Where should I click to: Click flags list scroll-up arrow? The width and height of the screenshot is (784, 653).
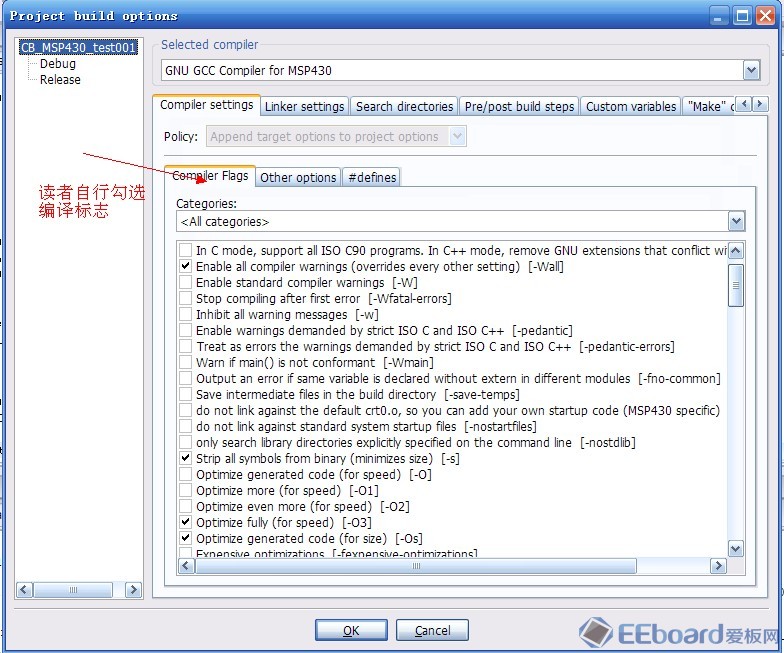(x=736, y=251)
